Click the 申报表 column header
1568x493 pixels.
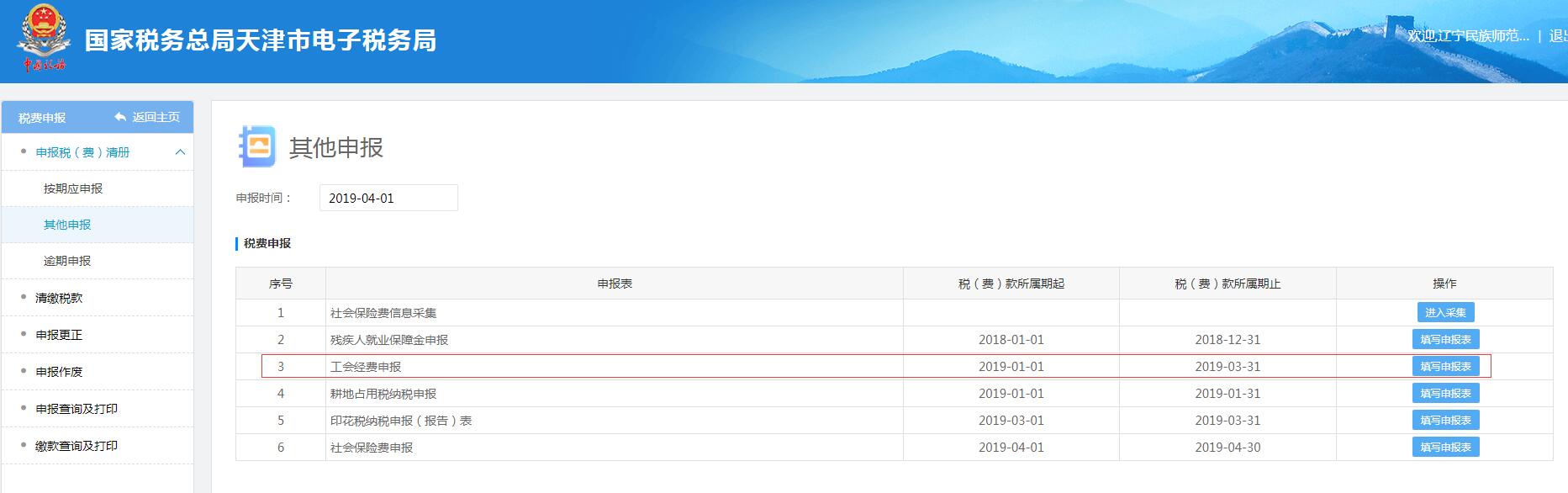click(x=615, y=284)
